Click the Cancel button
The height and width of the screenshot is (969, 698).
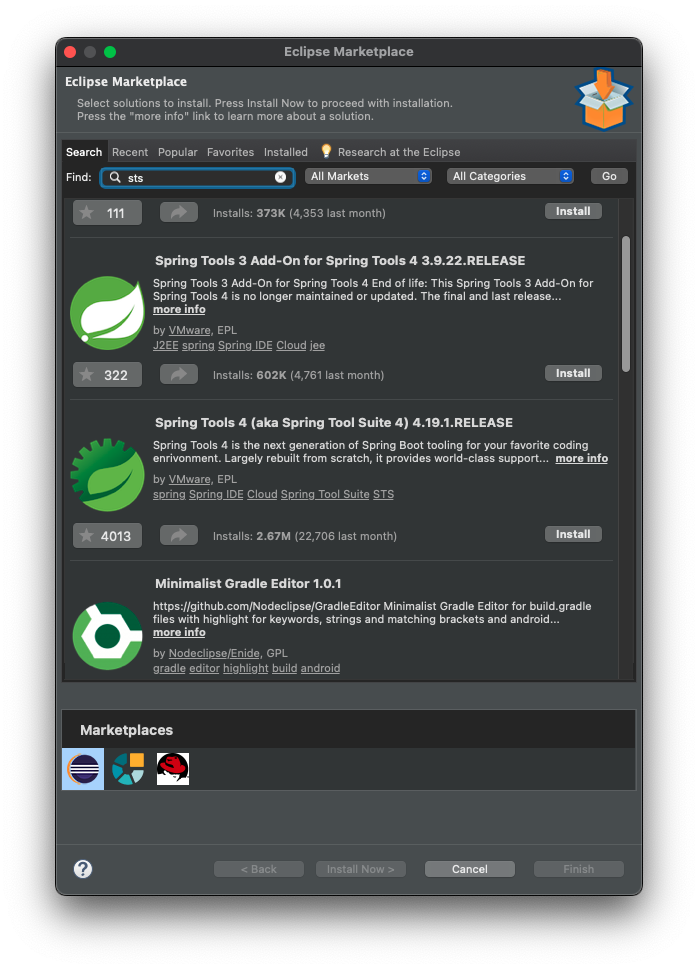click(470, 869)
